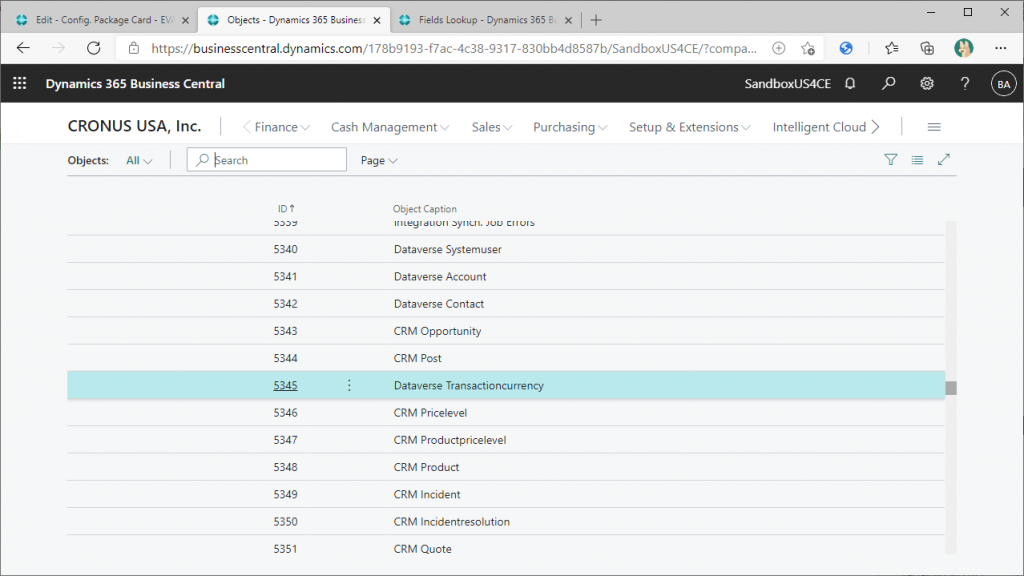Add this page to favorites
Image resolution: width=1024 pixels, height=576 pixels.
pos(808,48)
